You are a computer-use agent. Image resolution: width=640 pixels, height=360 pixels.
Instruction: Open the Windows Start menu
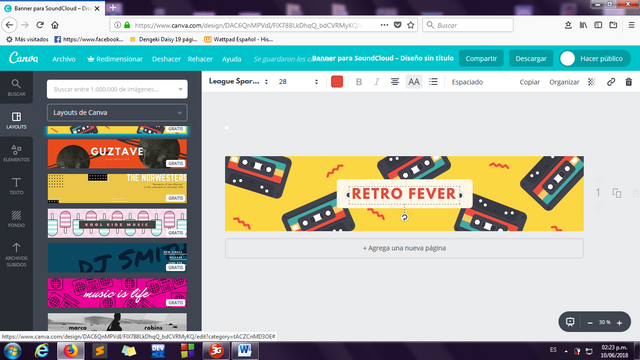13,351
